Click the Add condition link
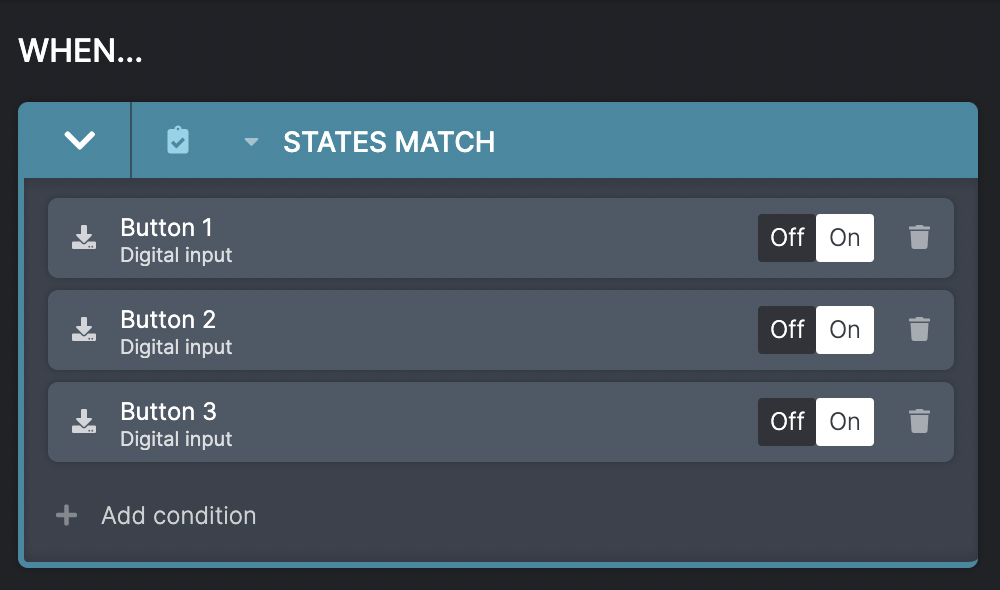Viewport: 1000px width, 590px height. point(179,515)
